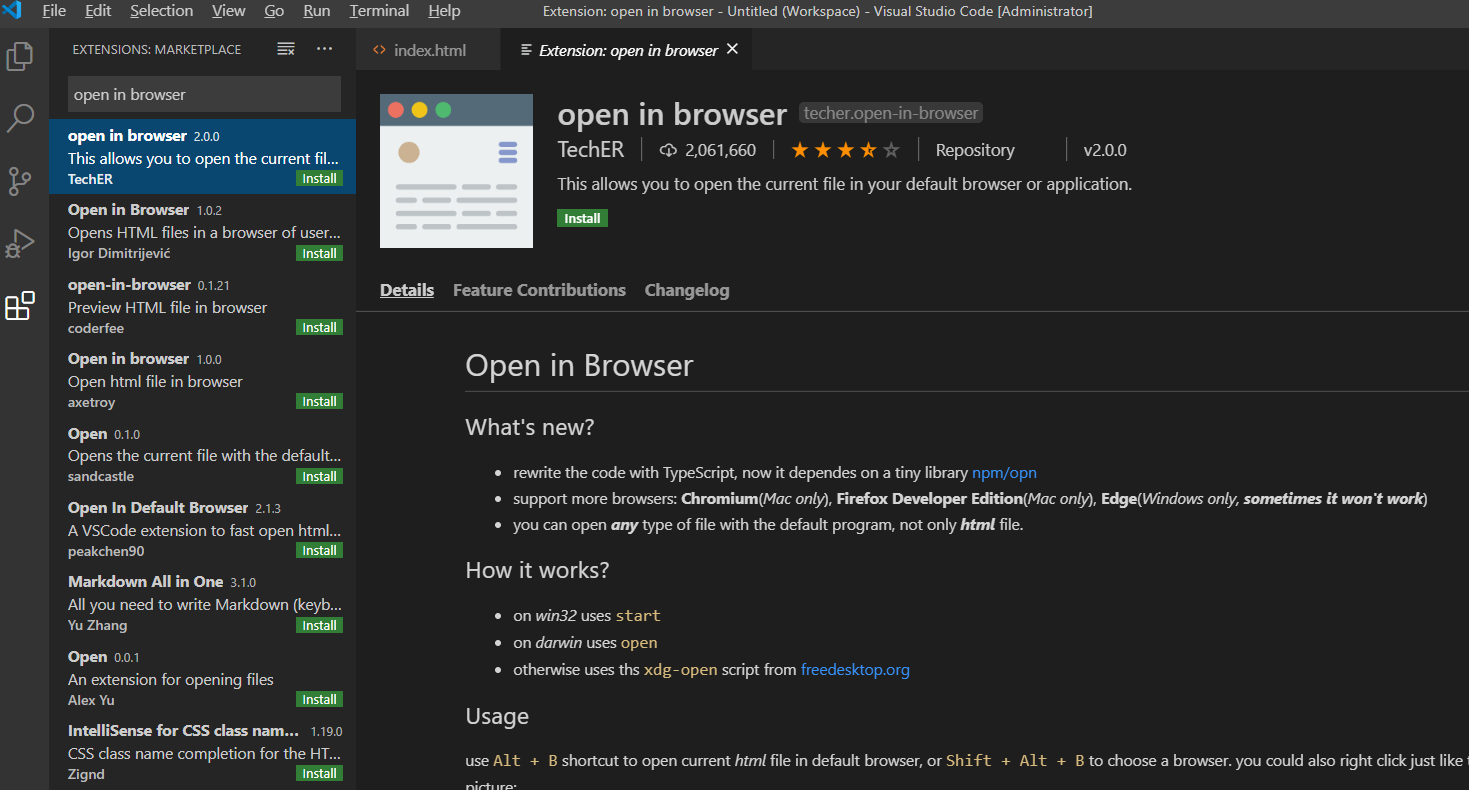Install Open extension by Alex Yu
The image size is (1469, 790).
[319, 699]
